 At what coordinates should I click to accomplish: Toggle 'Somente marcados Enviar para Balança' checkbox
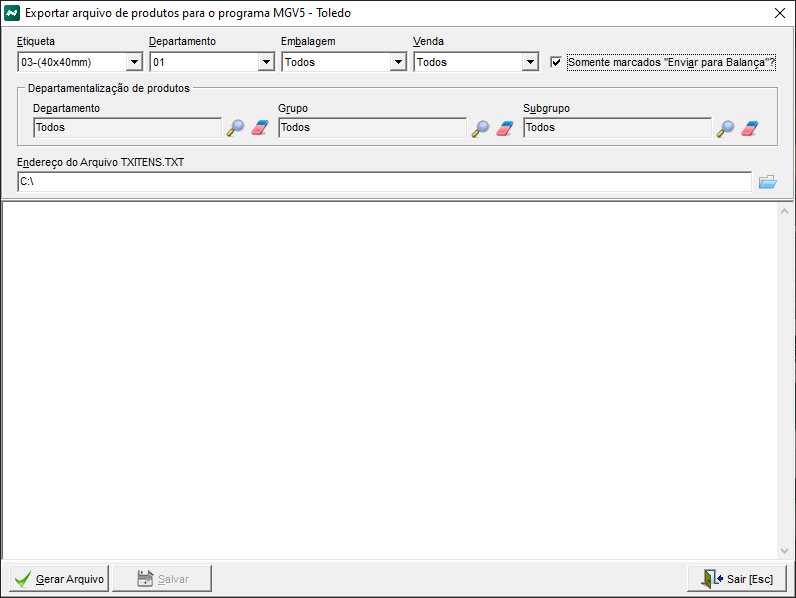click(556, 62)
